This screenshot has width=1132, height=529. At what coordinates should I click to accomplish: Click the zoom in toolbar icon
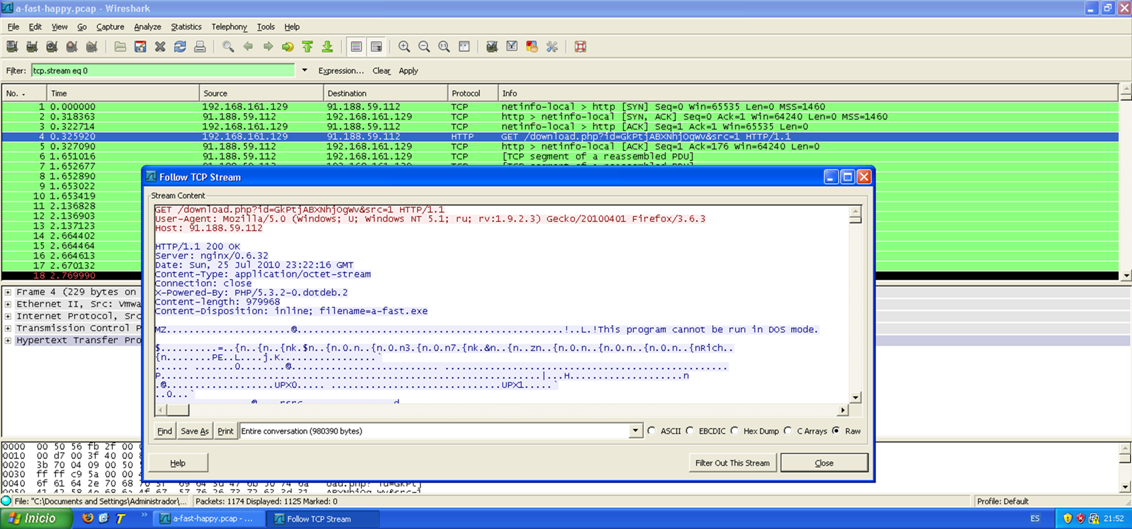point(404,46)
